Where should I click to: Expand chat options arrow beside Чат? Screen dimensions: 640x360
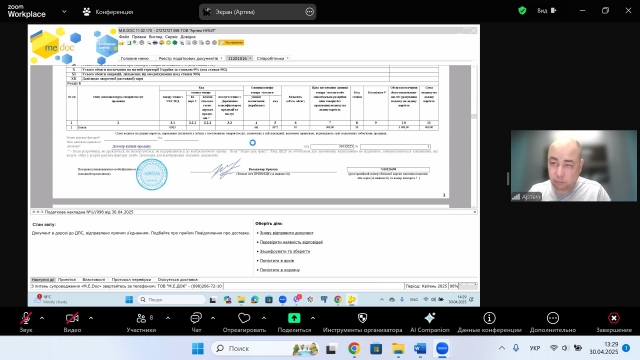213,318
